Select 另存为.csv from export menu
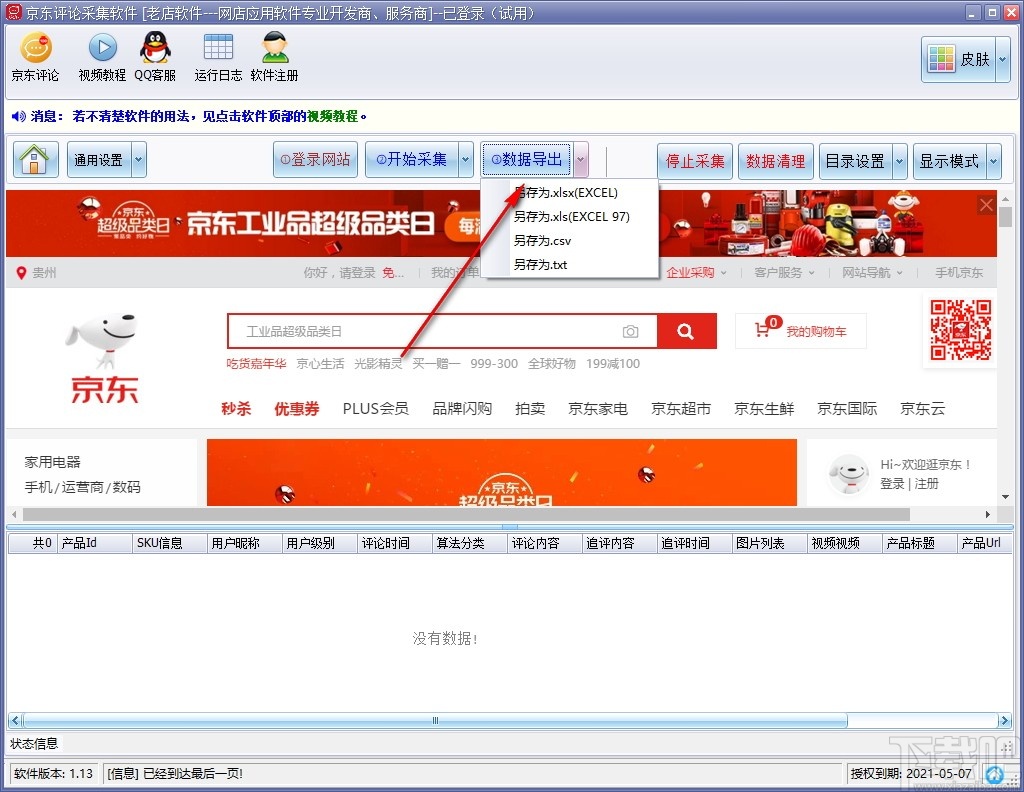Screen dimensions: 1024x792 [x=545, y=240]
